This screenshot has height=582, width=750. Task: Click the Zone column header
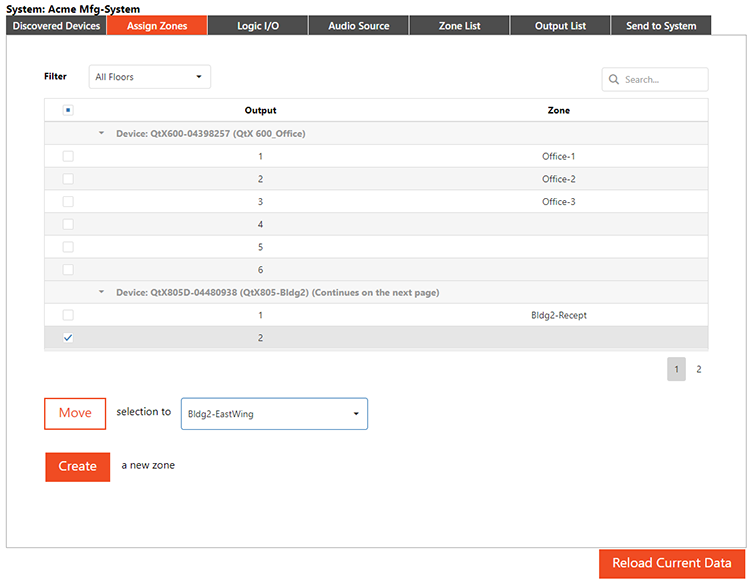coord(559,110)
